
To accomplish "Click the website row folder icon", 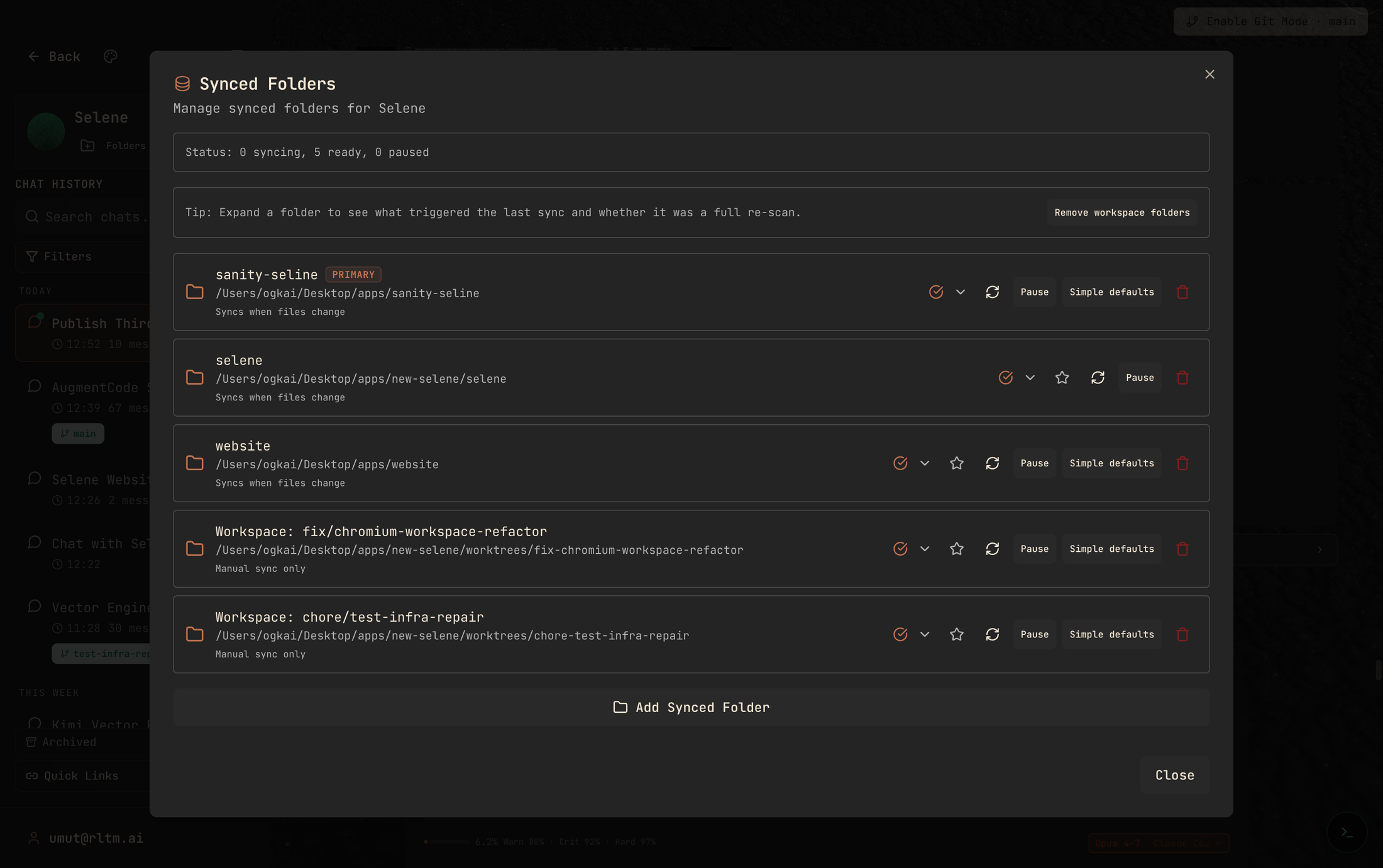I will pyautogui.click(x=195, y=463).
